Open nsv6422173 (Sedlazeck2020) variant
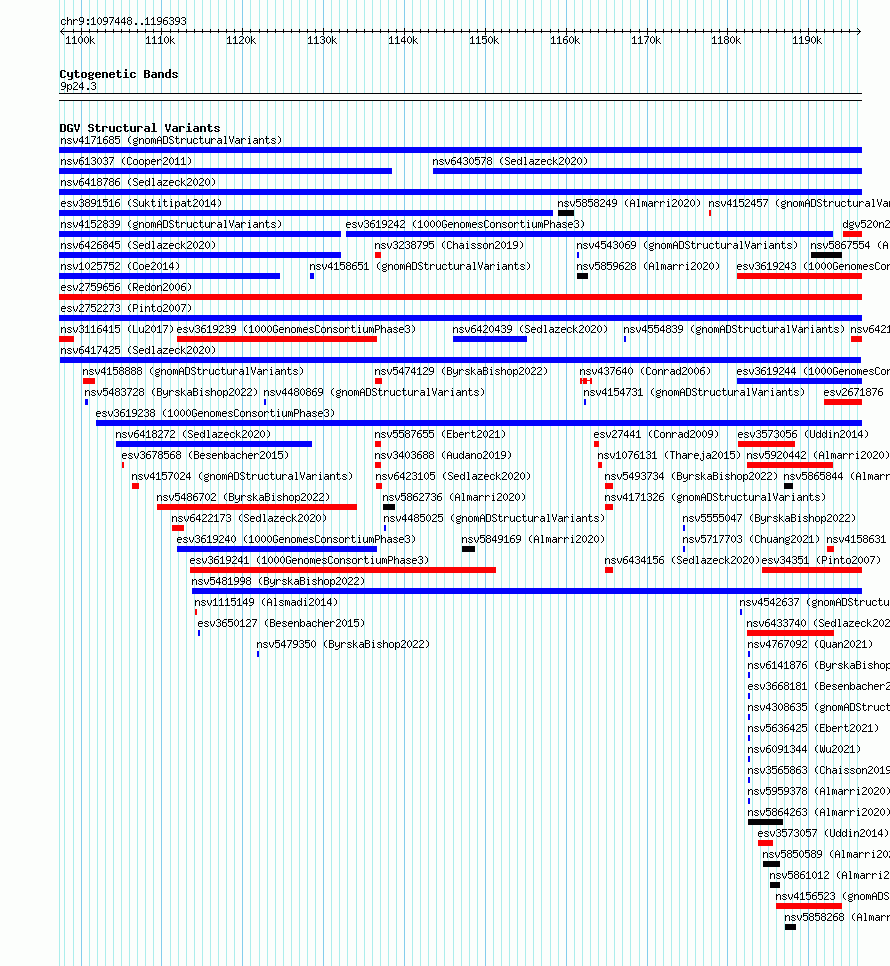The width and height of the screenshot is (890, 966). point(249,518)
